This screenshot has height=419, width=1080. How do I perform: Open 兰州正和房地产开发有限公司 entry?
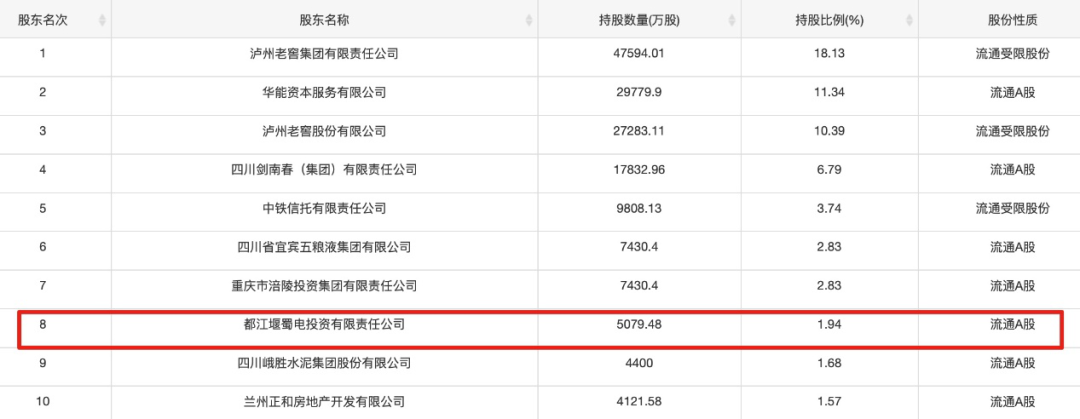324,401
